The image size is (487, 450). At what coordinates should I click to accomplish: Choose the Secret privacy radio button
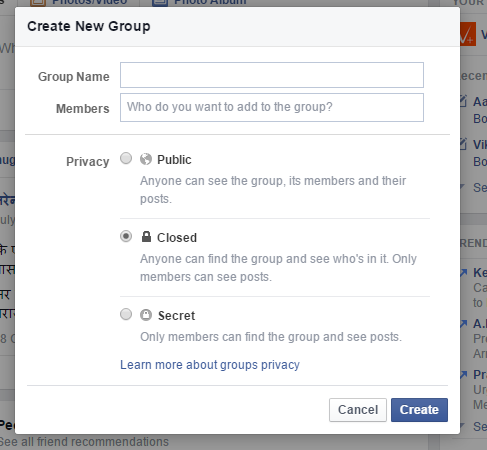[x=126, y=314]
